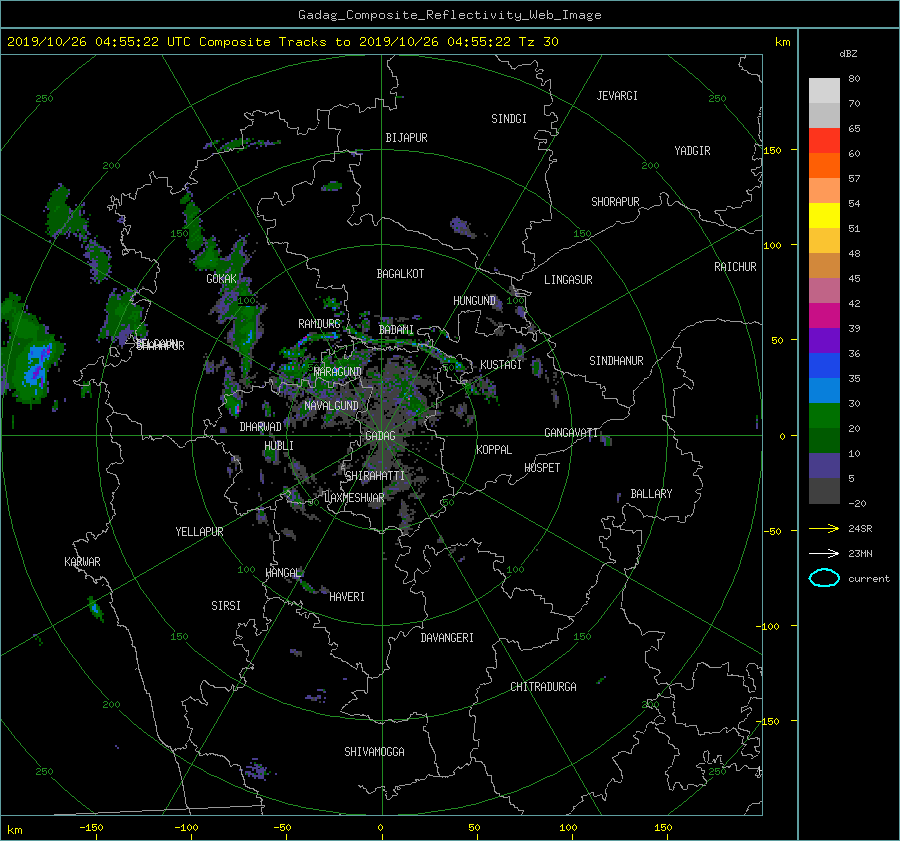The image size is (900, 841).
Task: Click the YELLAPUR city label
Action: 199,532
